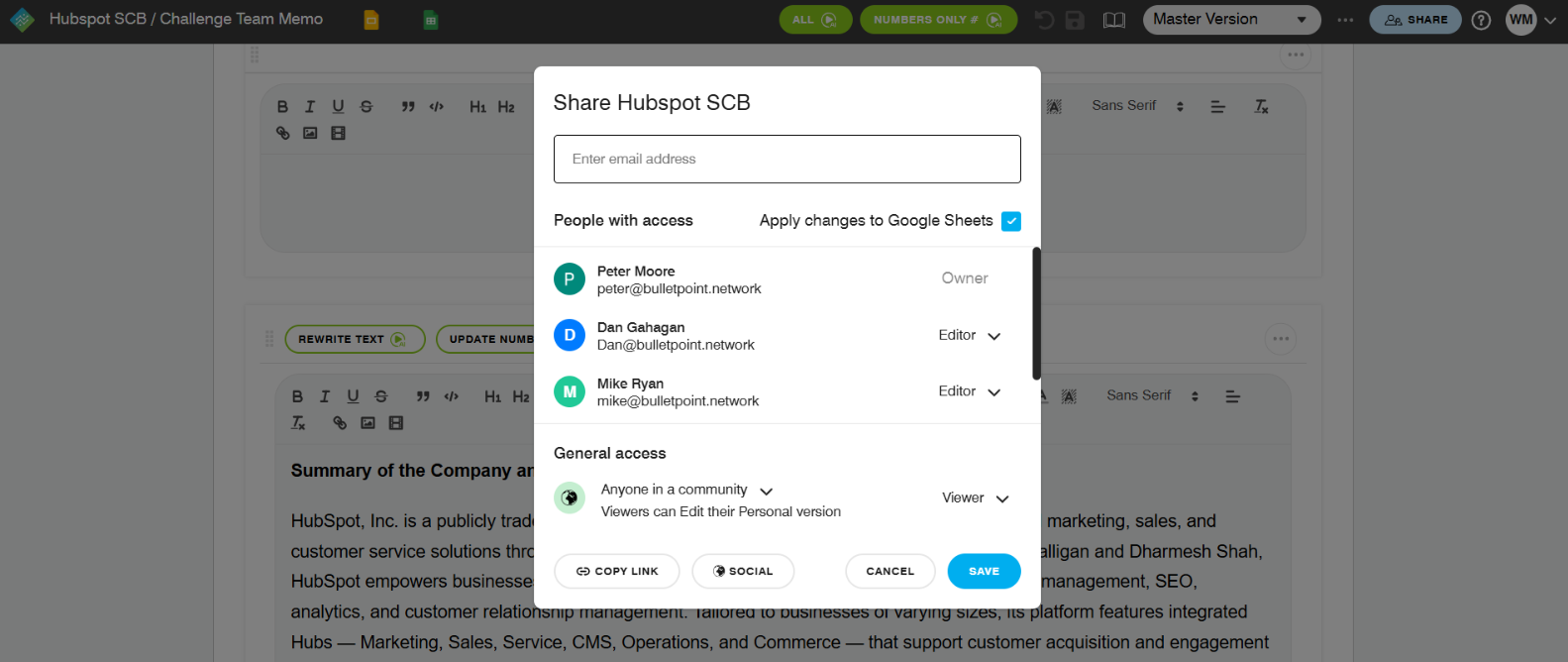1568x662 pixels.
Task: Insert code block from the upper editor toolbar
Action: 436,106
